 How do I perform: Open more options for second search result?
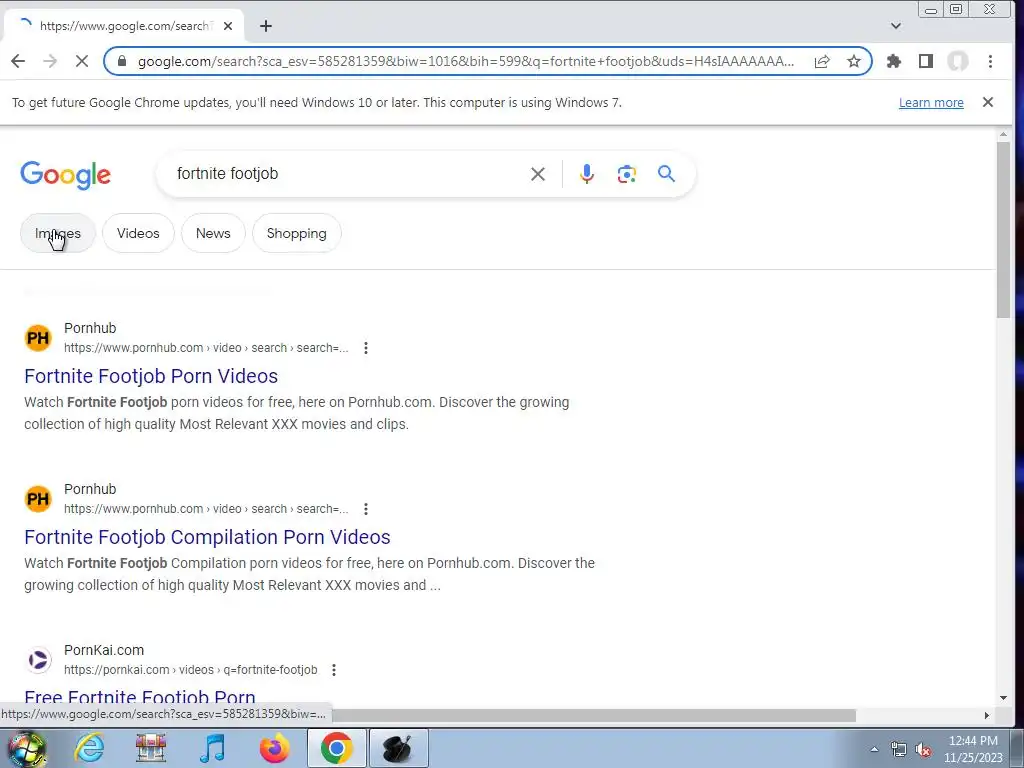366,509
